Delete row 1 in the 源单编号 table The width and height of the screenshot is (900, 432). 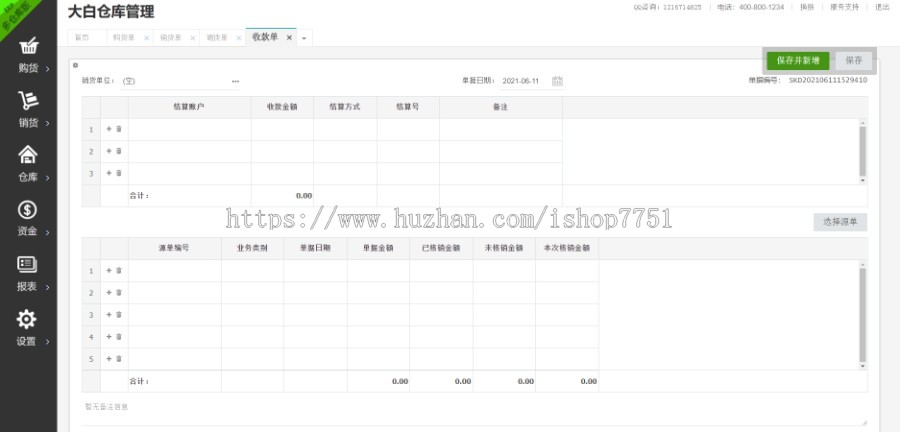click(x=119, y=270)
